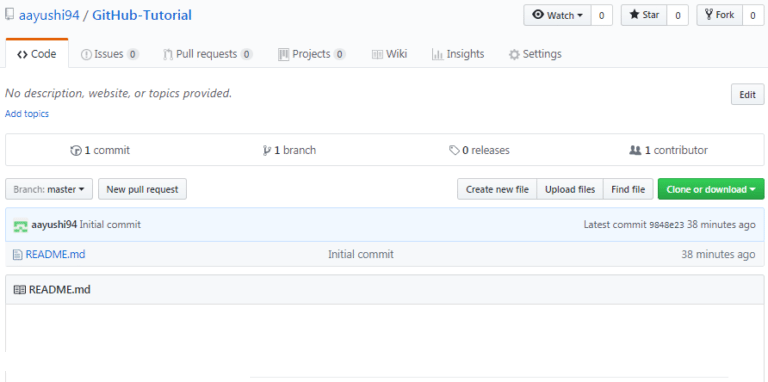
Task: Click the repository book icon beside aayushi94
Action: tap(10, 15)
